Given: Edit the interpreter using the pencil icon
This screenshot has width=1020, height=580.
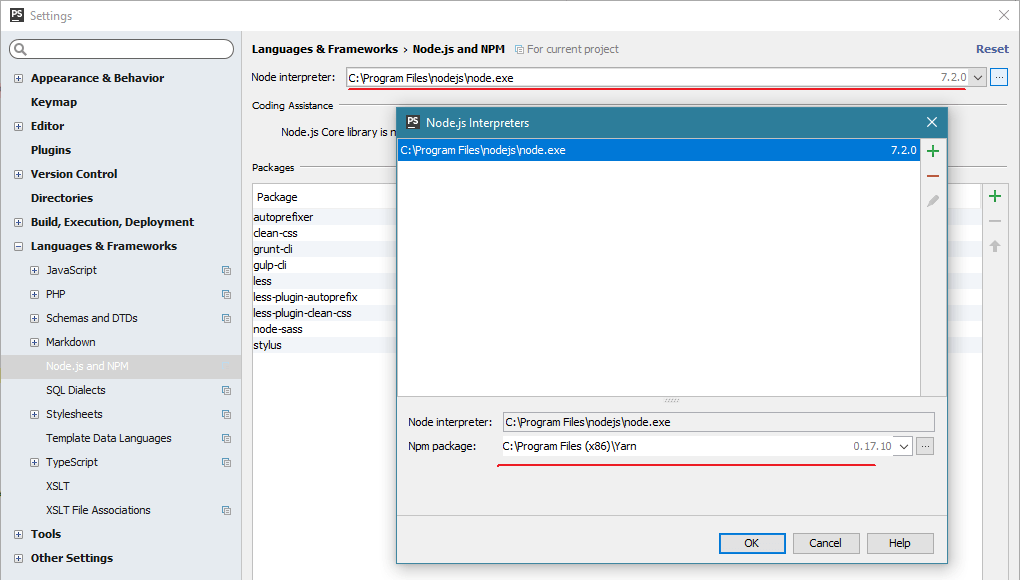Looking at the screenshot, I should pyautogui.click(x=932, y=199).
